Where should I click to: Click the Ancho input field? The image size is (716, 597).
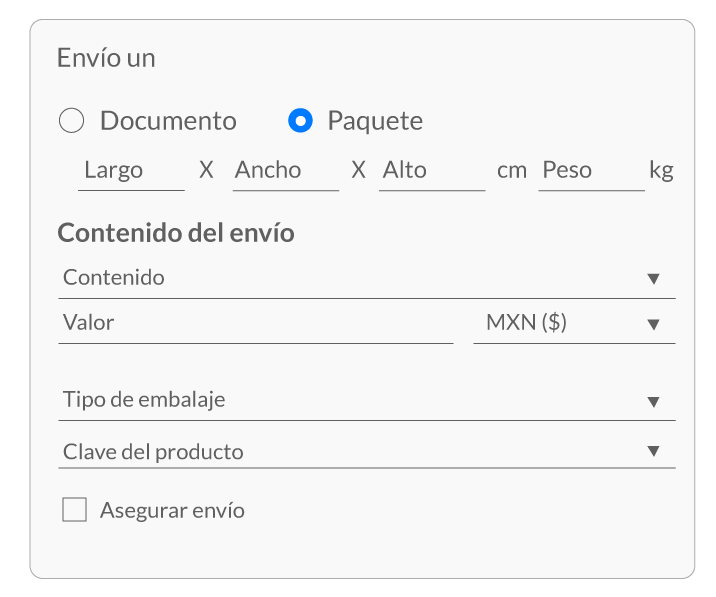[x=286, y=171]
